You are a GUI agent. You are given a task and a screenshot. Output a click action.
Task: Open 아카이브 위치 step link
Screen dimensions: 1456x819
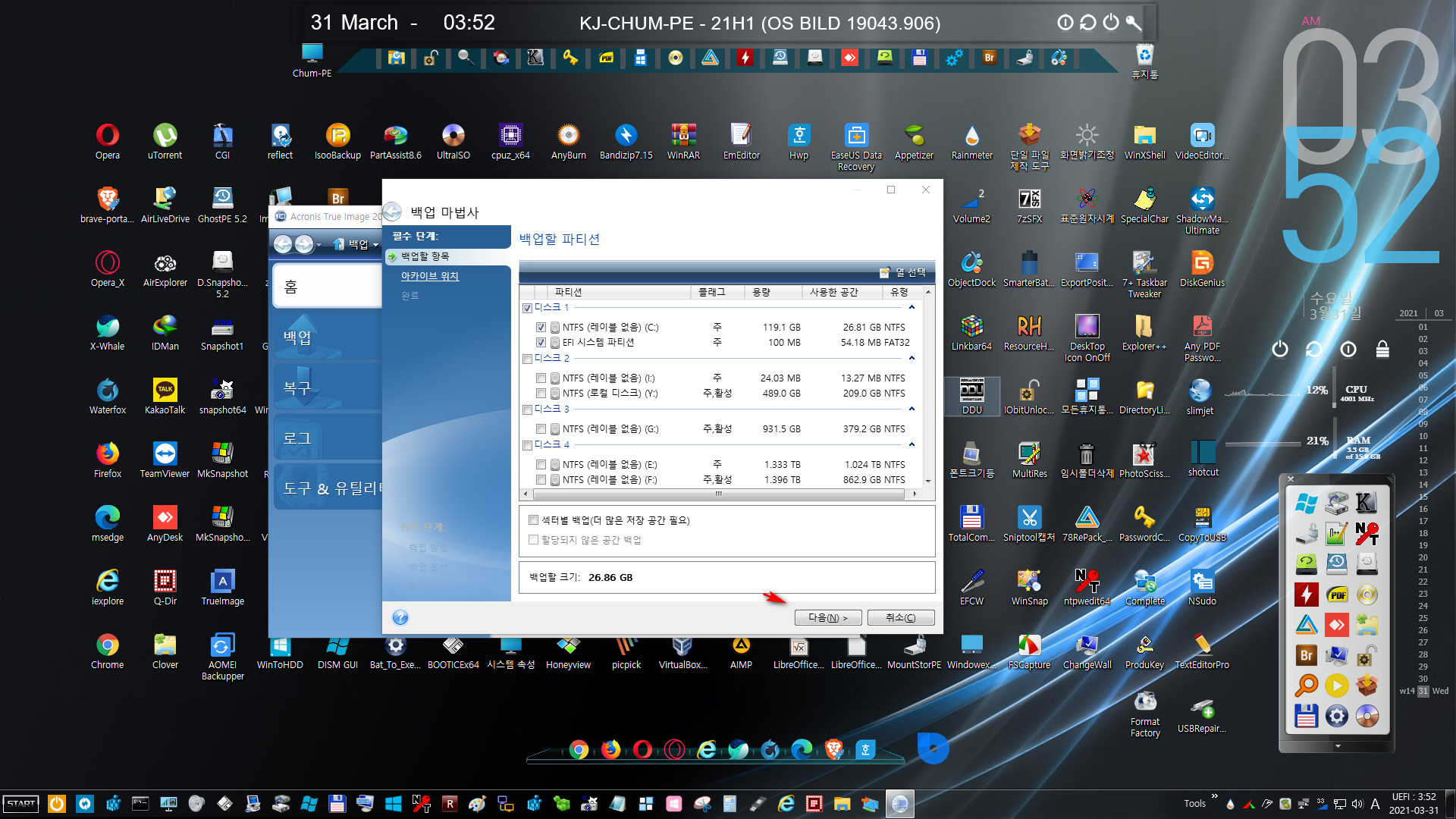tap(430, 276)
